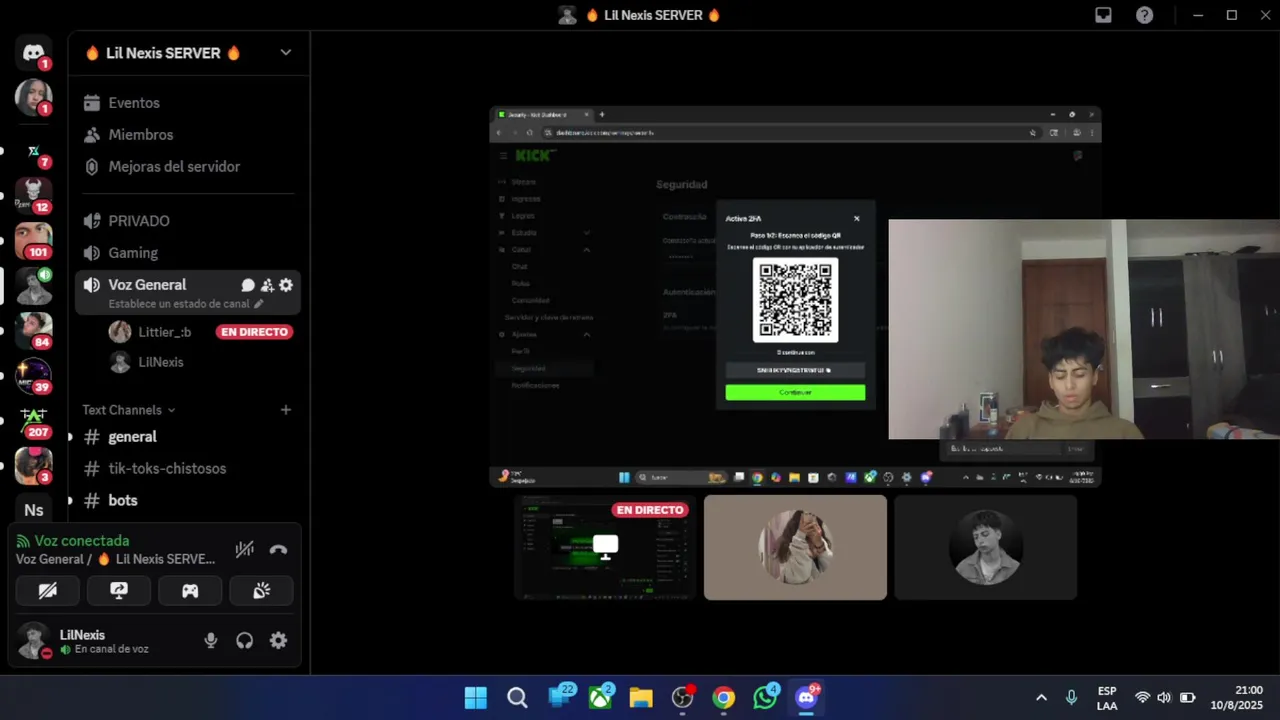
Task: Open the taskbar clock showing 21:00
Action: click(1236, 697)
